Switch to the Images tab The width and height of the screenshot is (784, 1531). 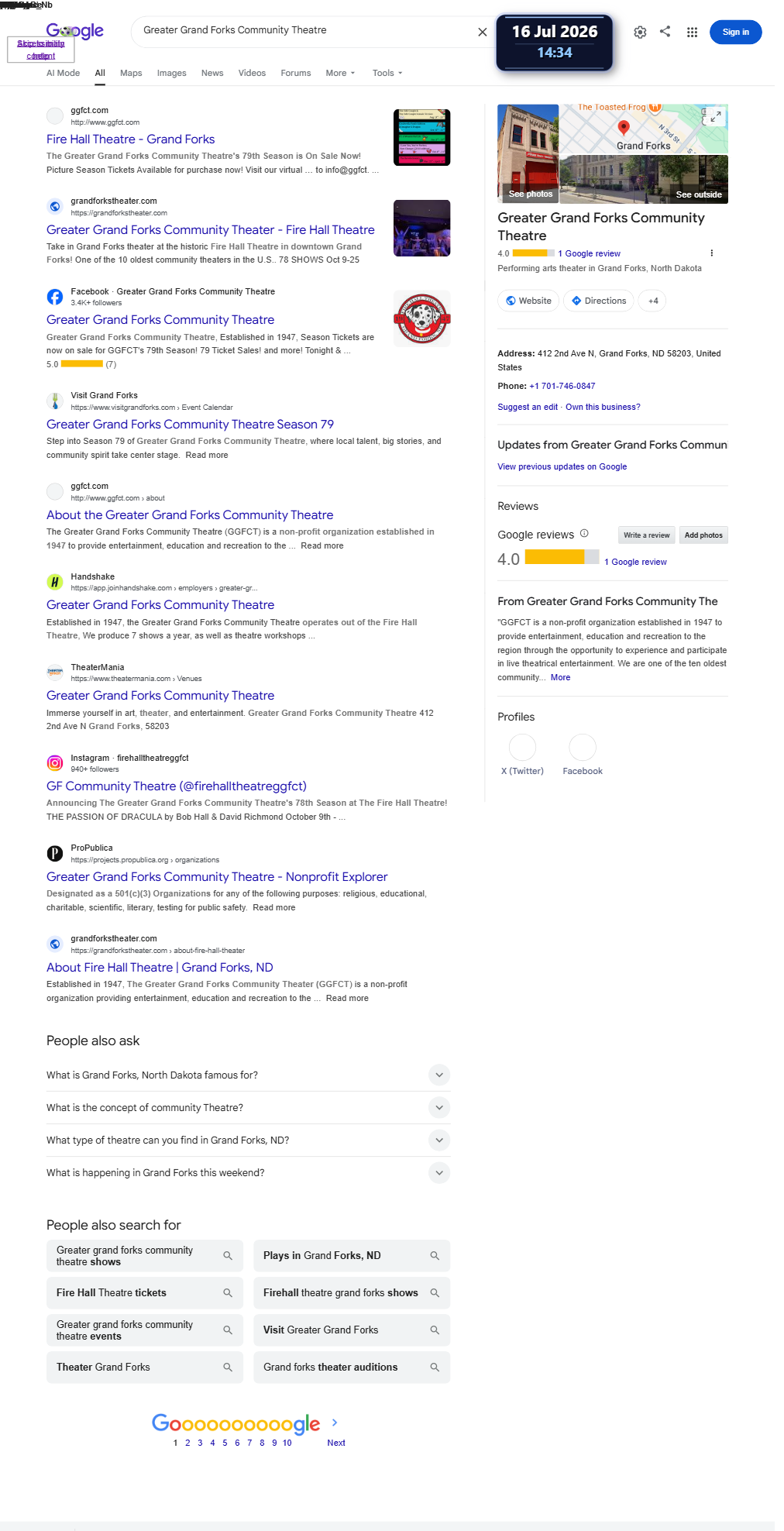(x=171, y=73)
